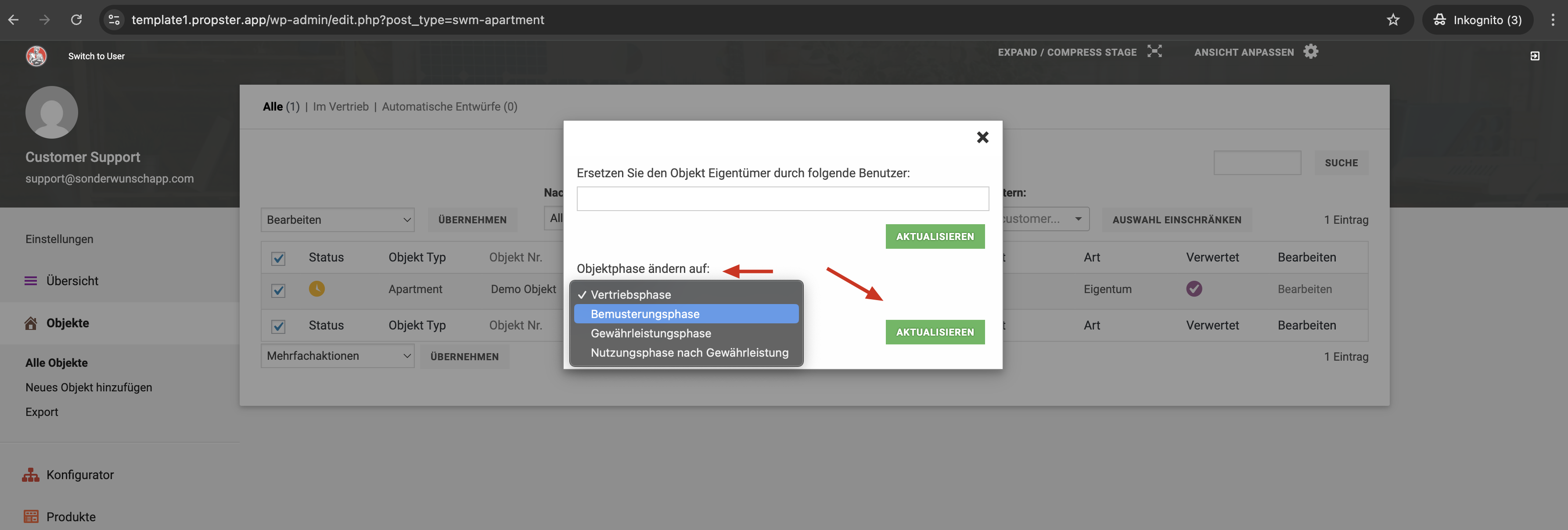
Task: Click the purple Verwertet checkmark icon
Action: coord(1194,288)
